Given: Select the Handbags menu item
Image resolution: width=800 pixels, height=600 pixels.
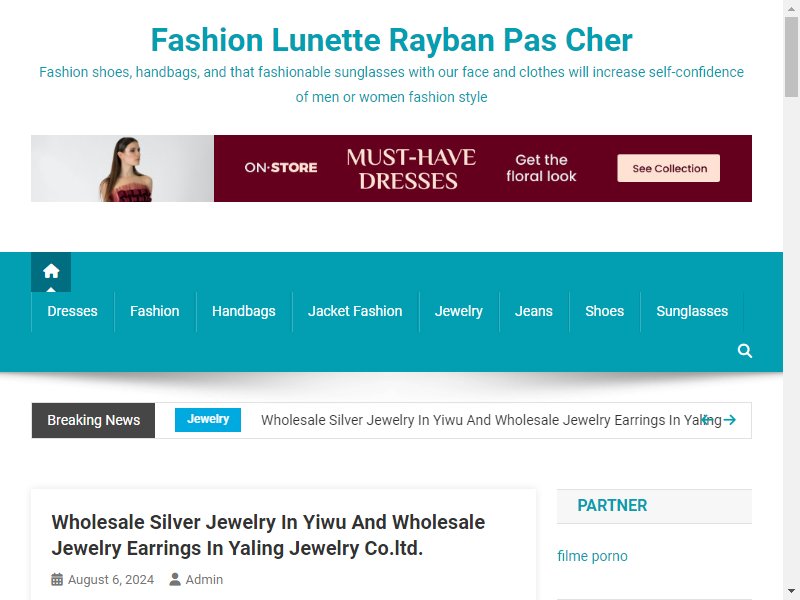Looking at the screenshot, I should [x=244, y=311].
